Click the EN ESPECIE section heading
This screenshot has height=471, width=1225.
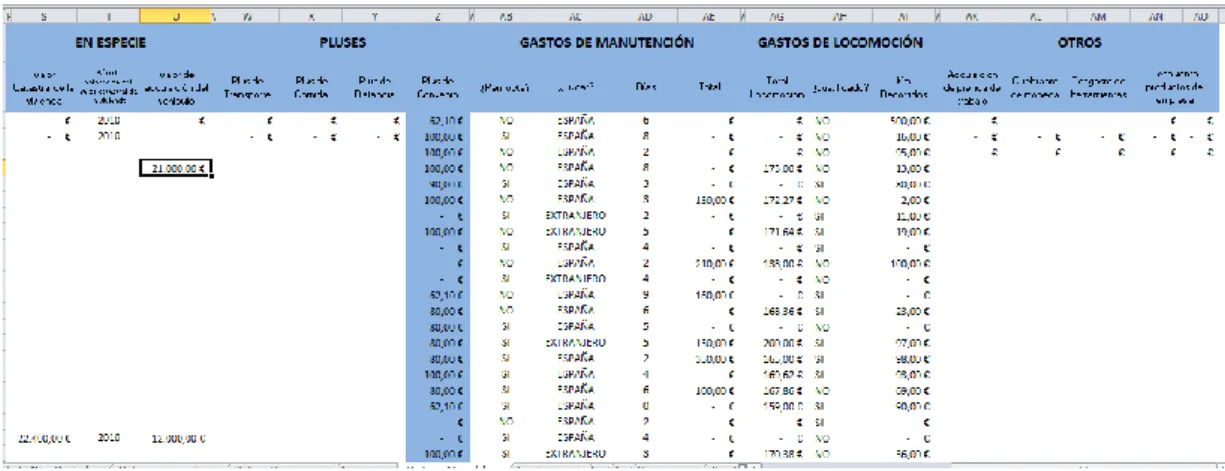[112, 44]
